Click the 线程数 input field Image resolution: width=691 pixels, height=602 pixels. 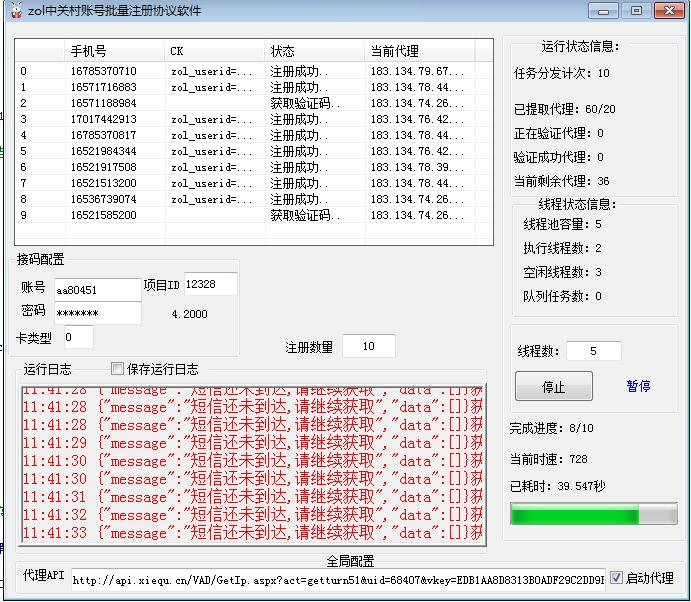[593, 352]
